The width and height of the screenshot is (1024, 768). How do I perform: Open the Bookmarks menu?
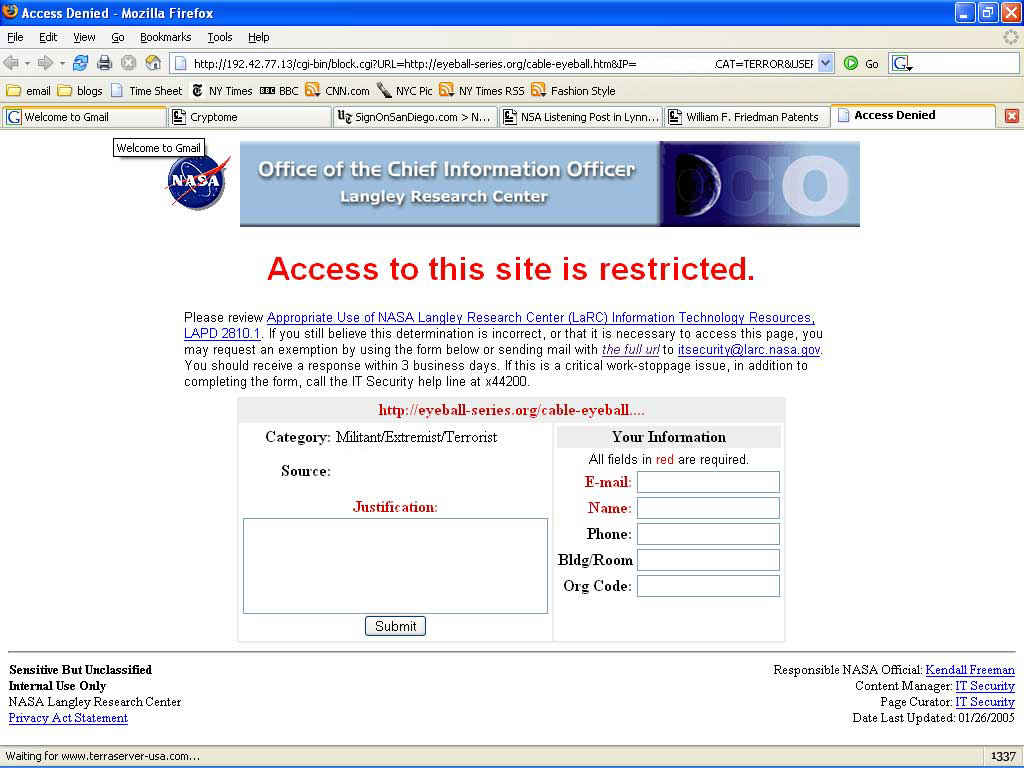click(165, 37)
